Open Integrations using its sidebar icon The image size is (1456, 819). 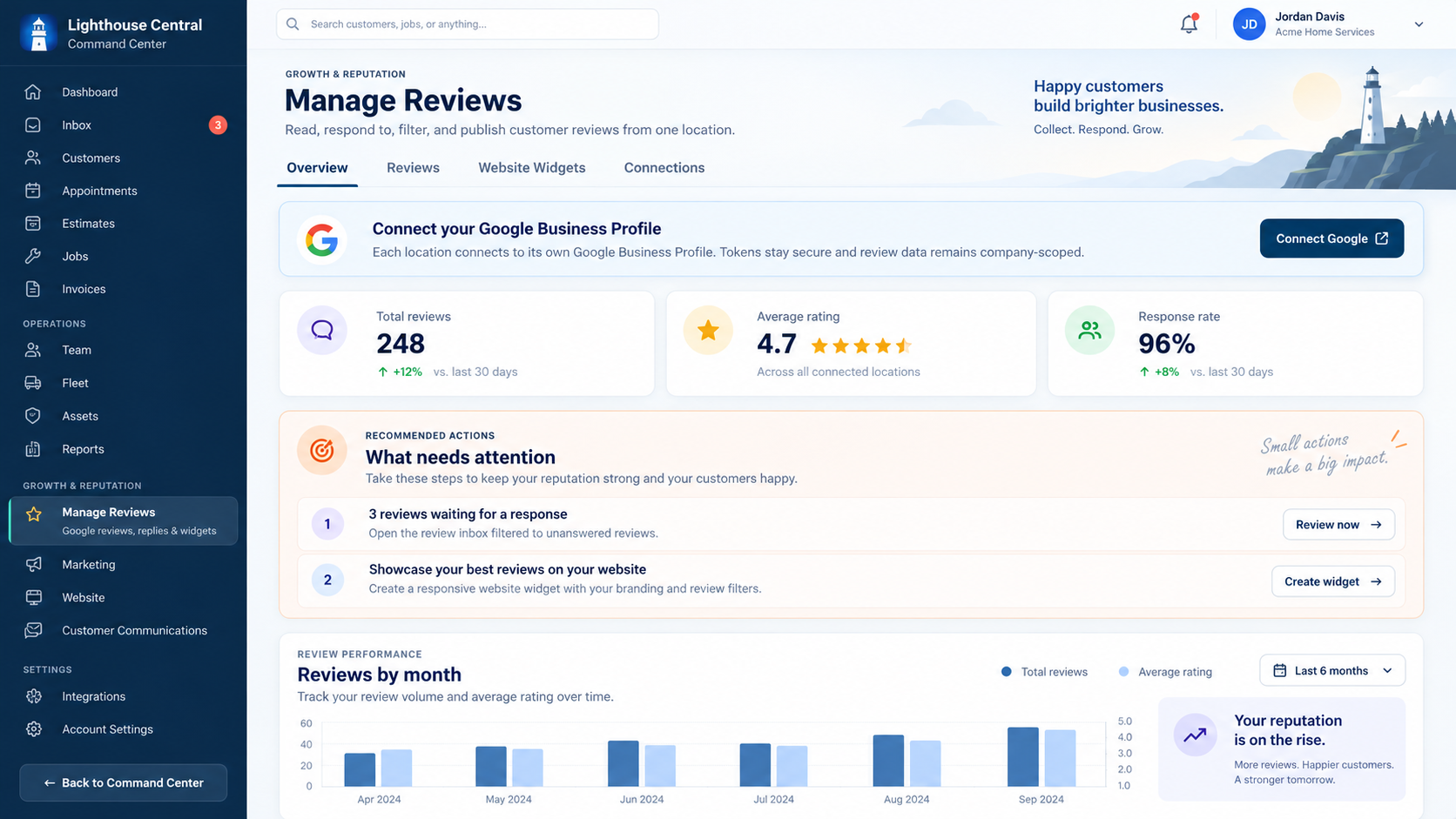coord(33,696)
